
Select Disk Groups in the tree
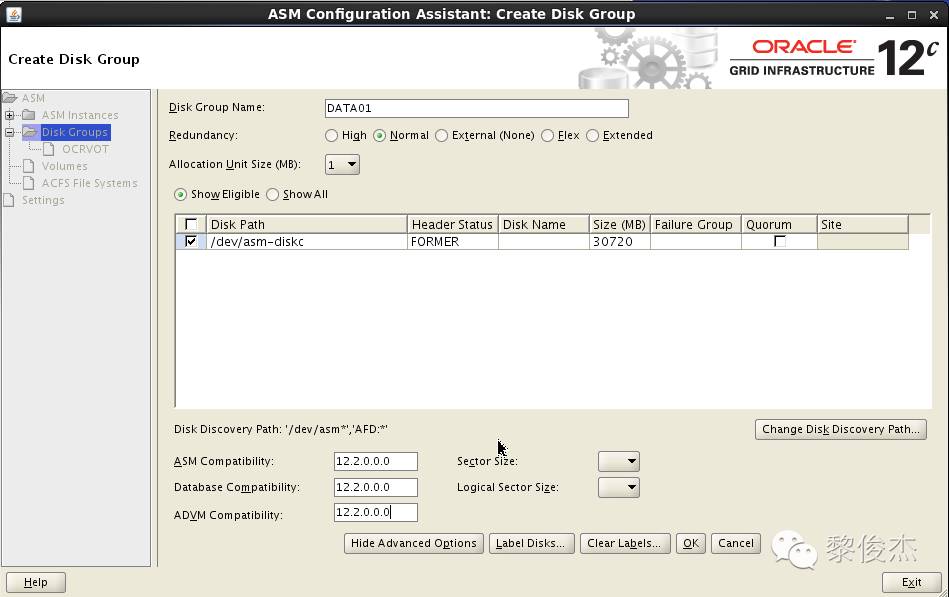coord(74,131)
